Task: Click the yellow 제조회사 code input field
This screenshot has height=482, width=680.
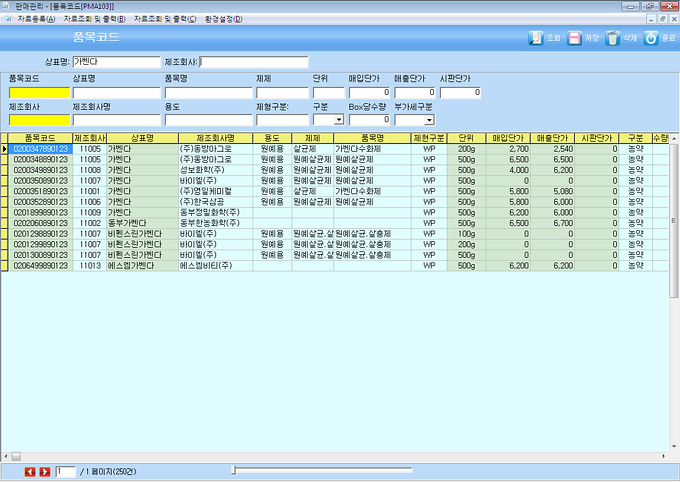Action: coord(39,120)
